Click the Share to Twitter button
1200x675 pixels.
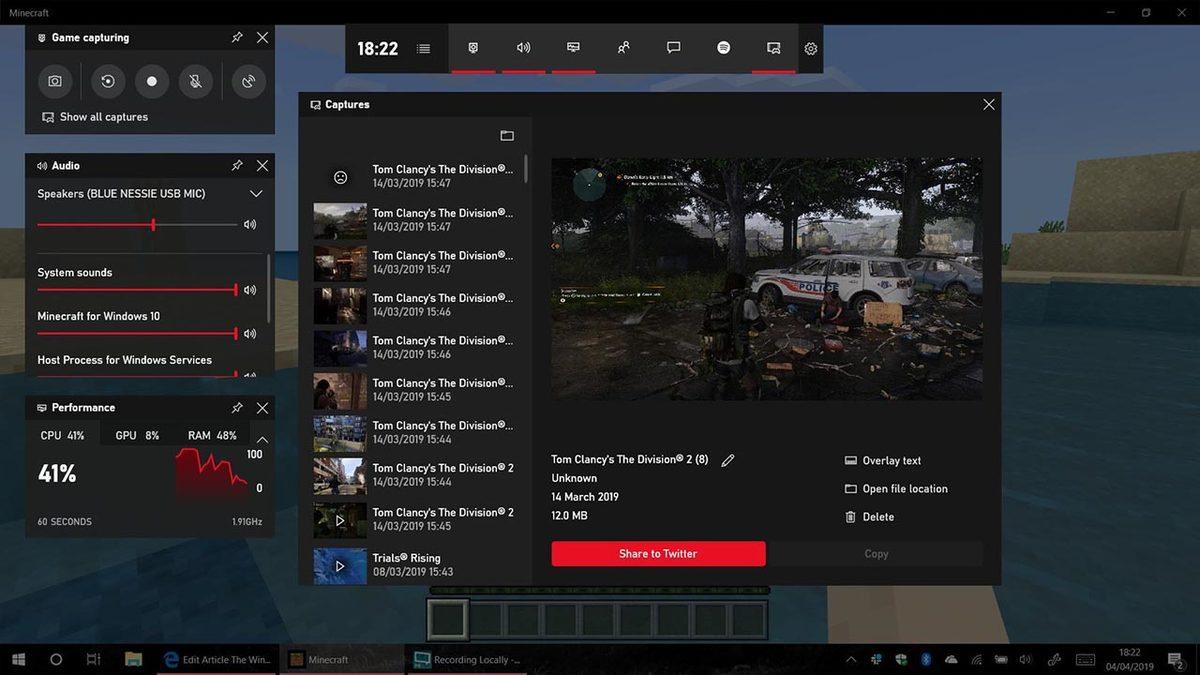[658, 554]
